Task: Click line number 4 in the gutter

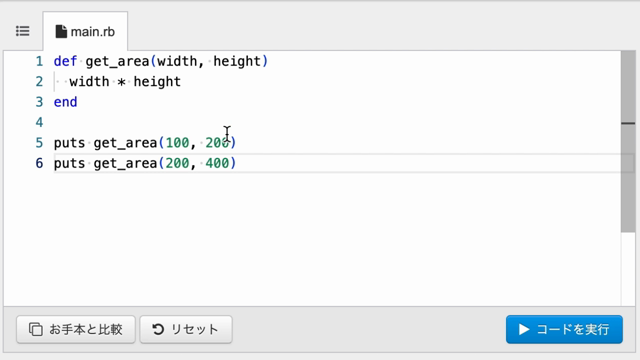Action: point(39,122)
